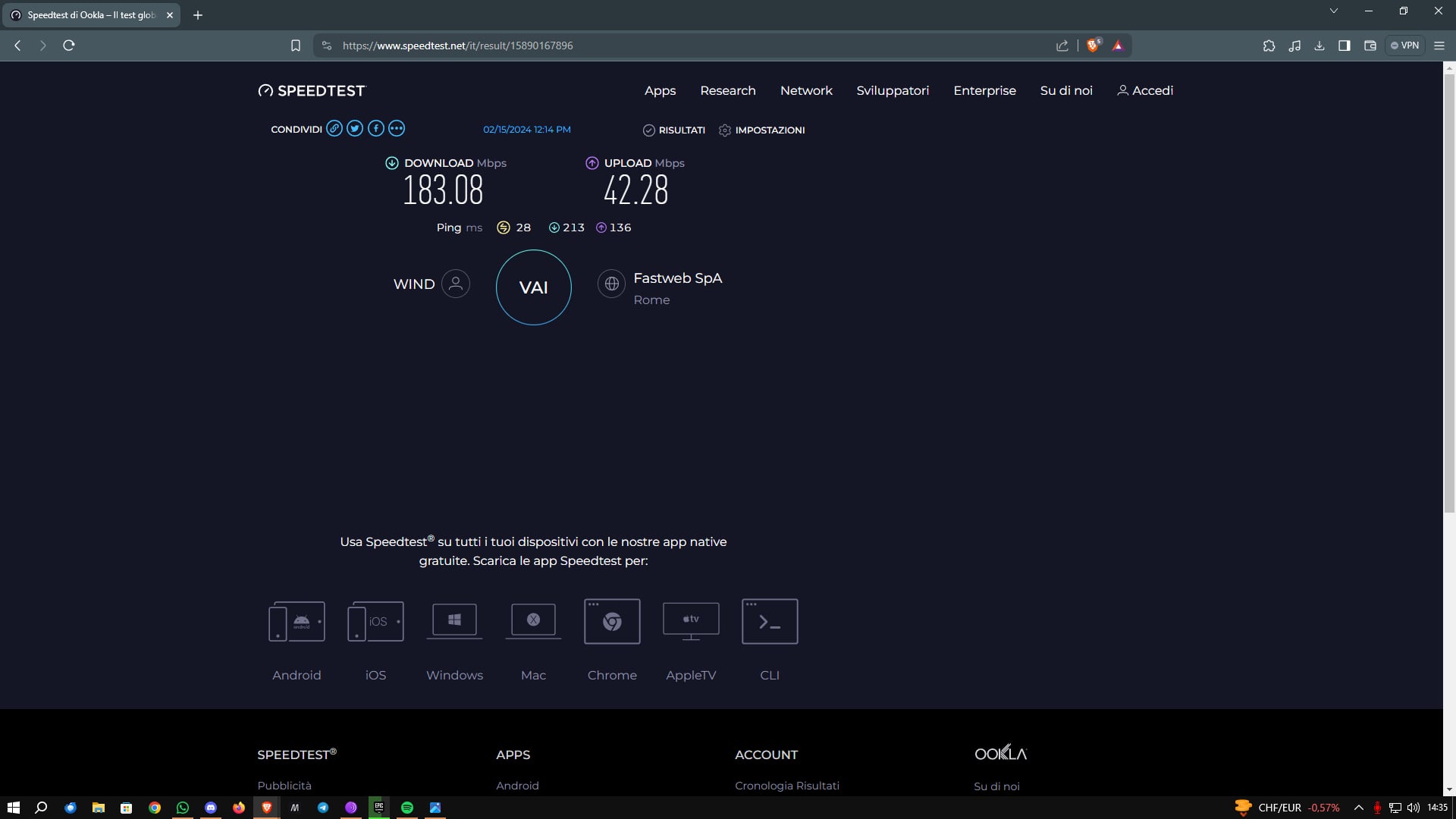Show hidden system tray icons

click(1358, 808)
